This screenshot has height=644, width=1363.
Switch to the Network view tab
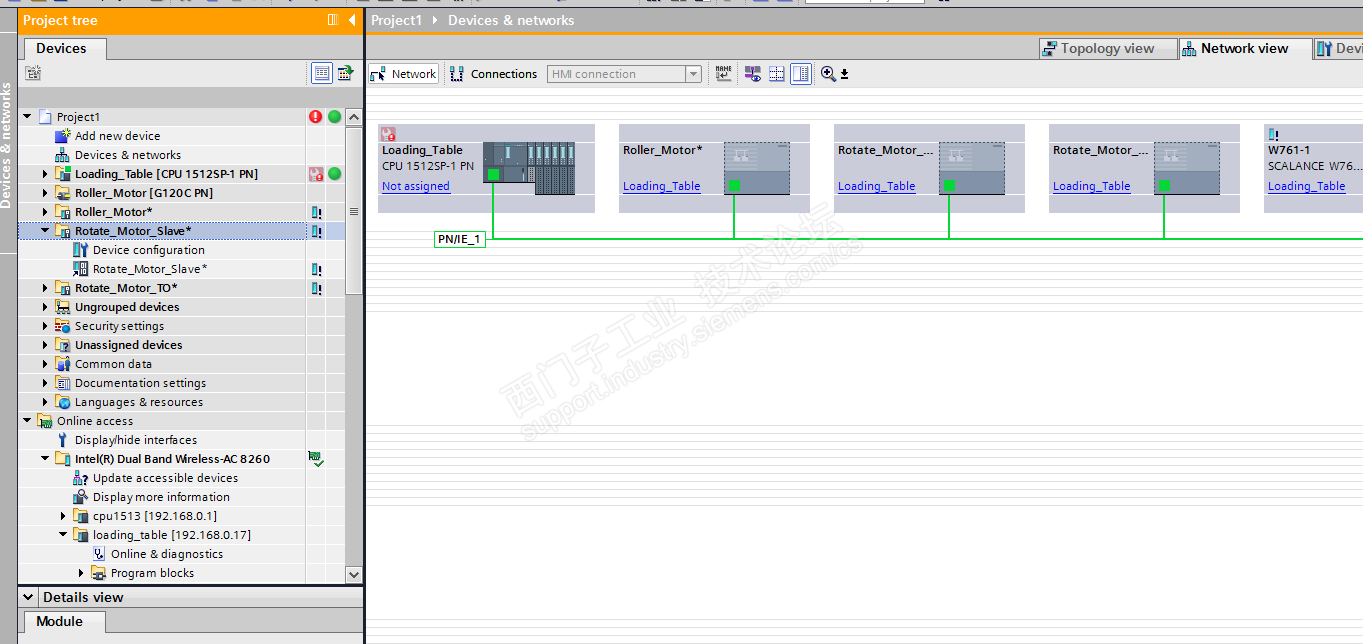pyautogui.click(x=1244, y=48)
